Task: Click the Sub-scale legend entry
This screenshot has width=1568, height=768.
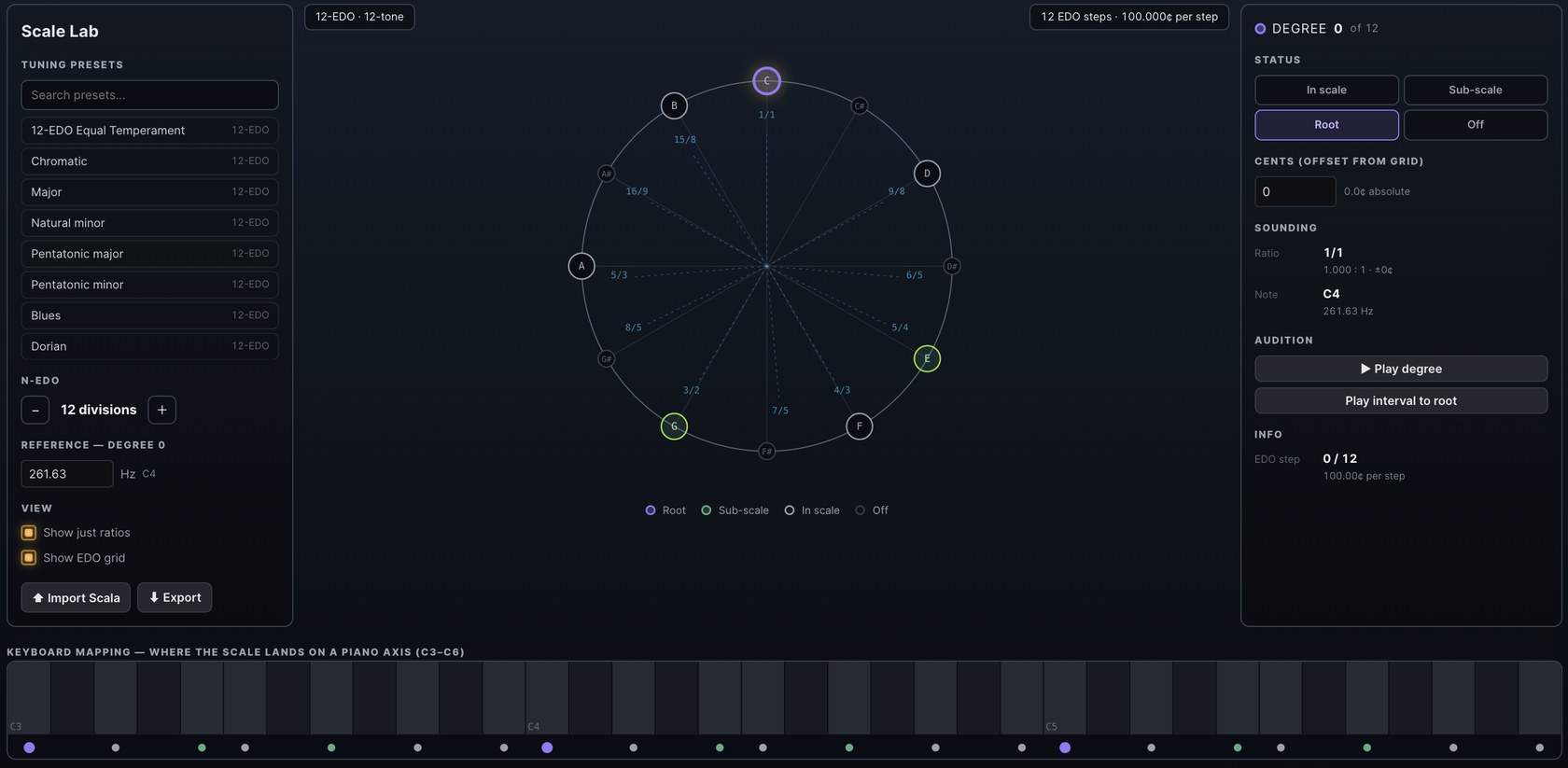Action: coord(735,510)
